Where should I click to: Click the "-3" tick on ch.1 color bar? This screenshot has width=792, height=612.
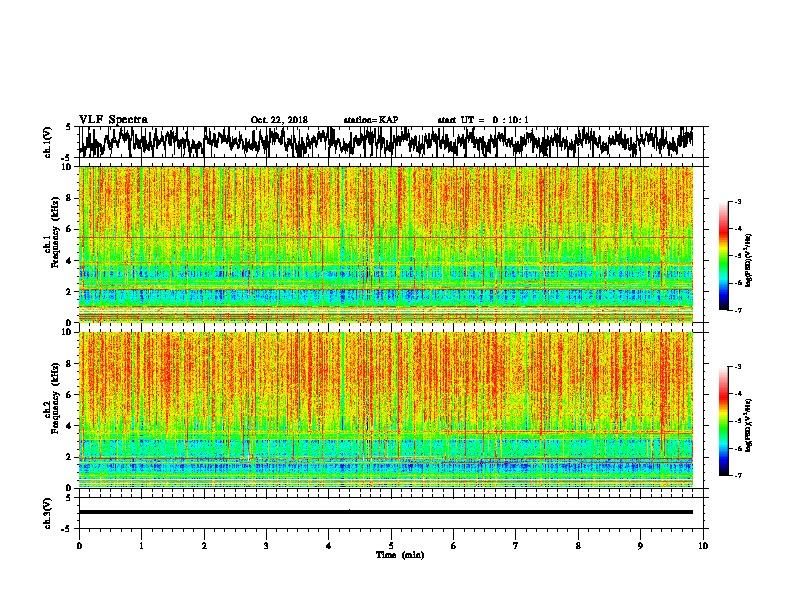[x=737, y=202]
